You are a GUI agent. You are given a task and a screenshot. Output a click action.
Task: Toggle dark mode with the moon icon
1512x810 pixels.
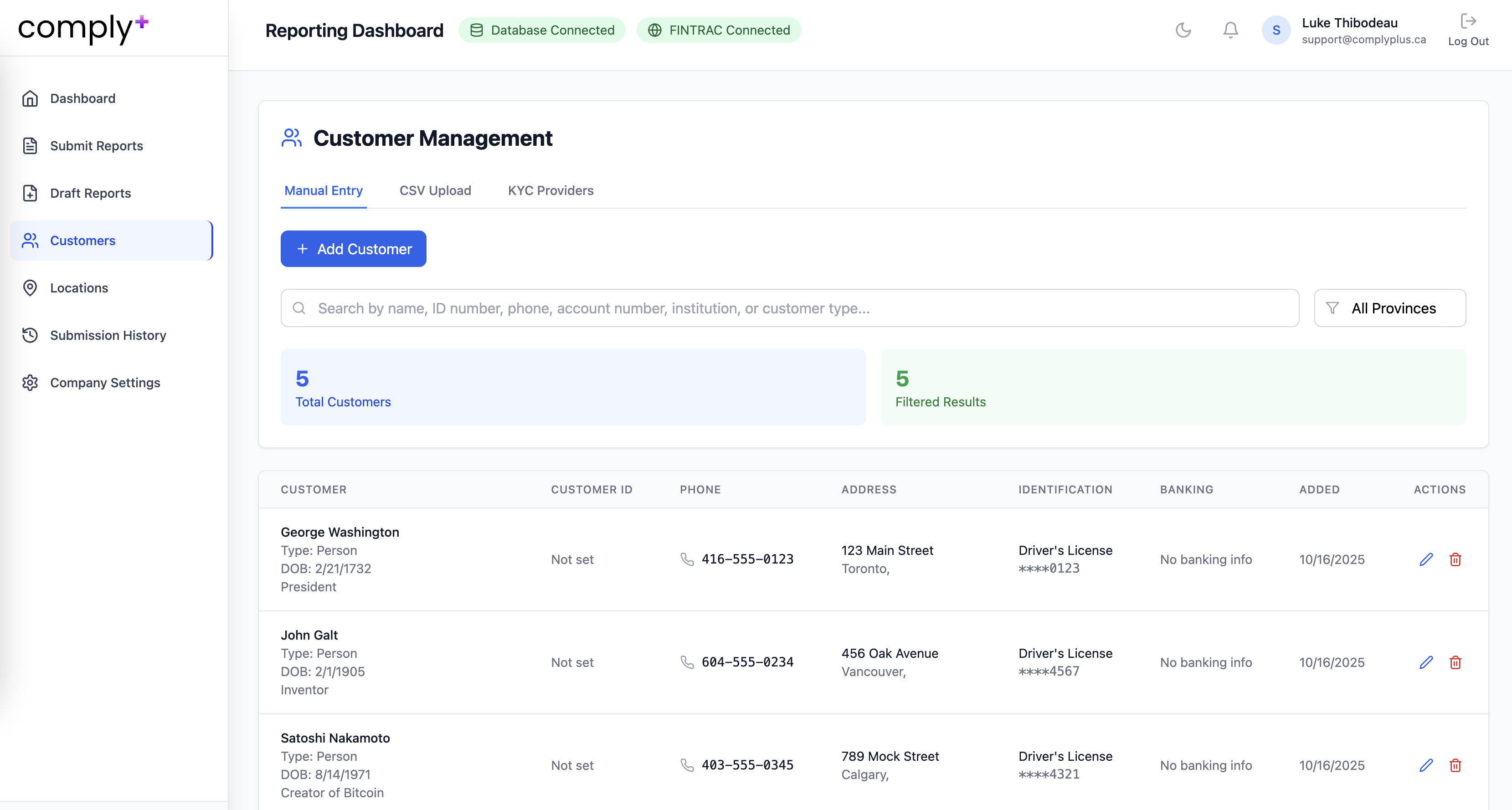tap(1183, 30)
